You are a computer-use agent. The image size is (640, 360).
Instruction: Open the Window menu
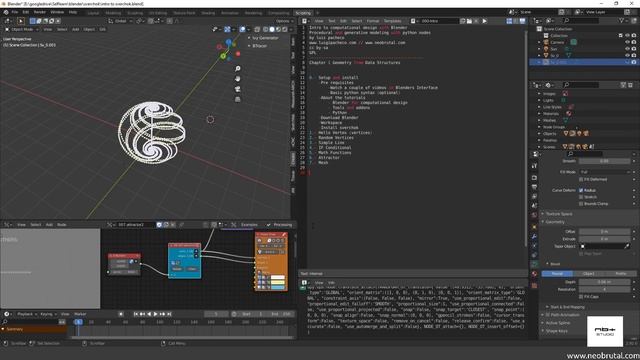(57, 12)
